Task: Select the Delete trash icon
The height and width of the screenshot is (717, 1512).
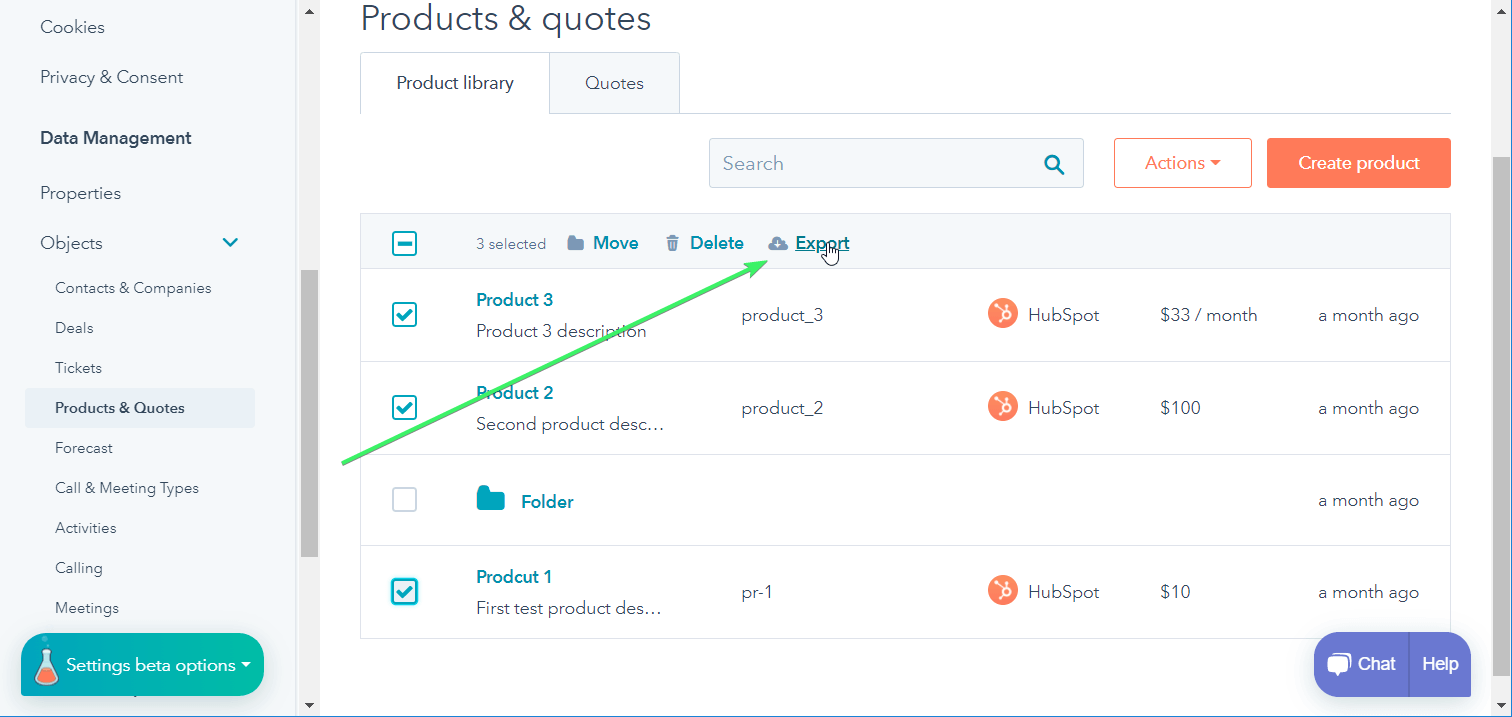Action: pos(671,242)
